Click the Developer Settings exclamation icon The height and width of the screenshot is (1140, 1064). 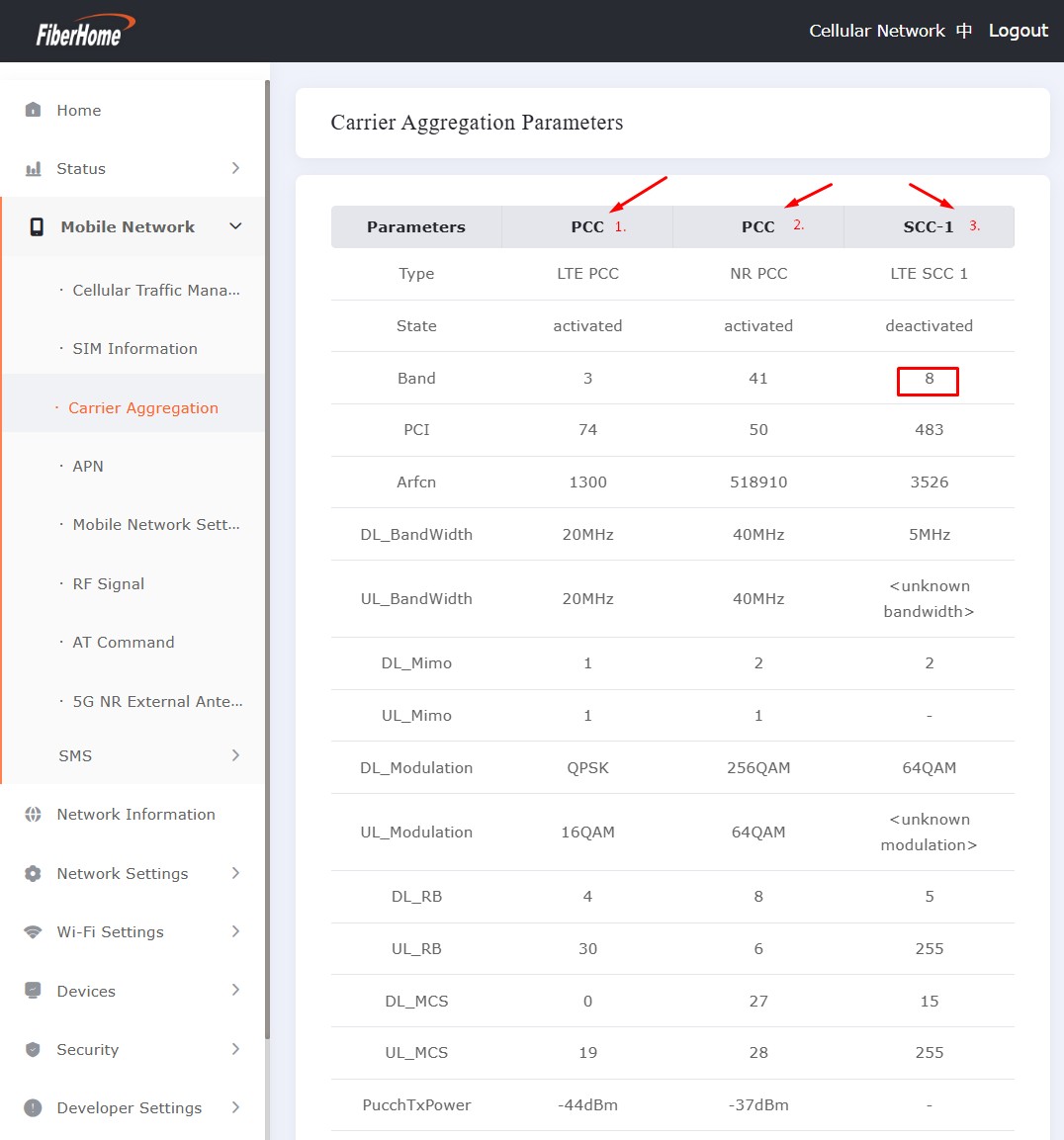(x=33, y=1107)
